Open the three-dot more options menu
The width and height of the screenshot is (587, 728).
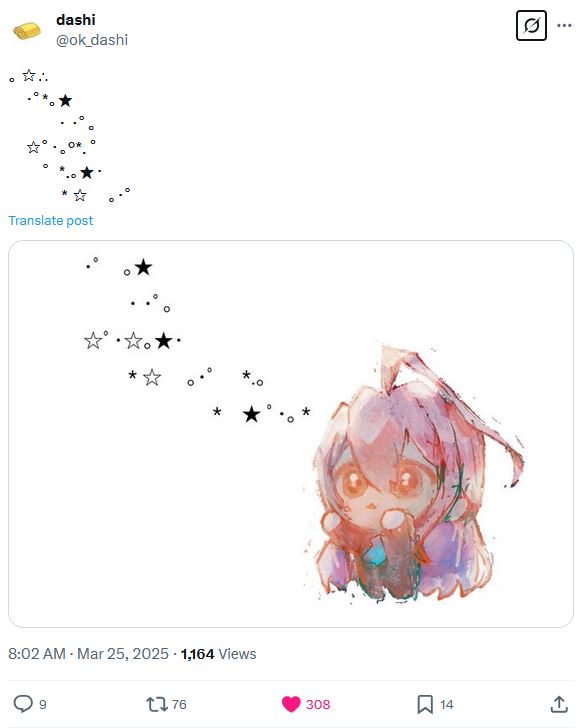tap(564, 26)
